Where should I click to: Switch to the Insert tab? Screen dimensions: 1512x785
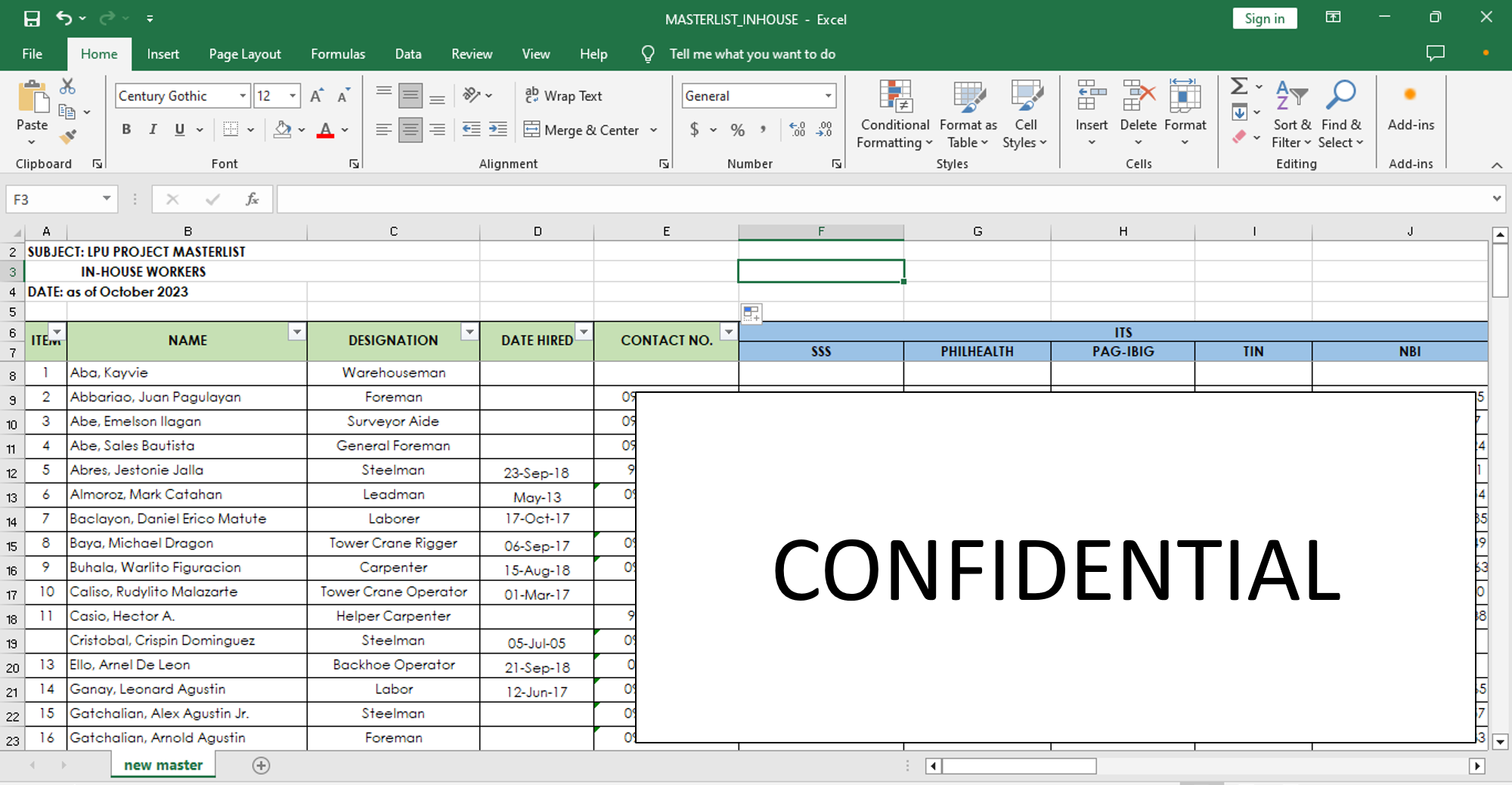click(x=163, y=54)
